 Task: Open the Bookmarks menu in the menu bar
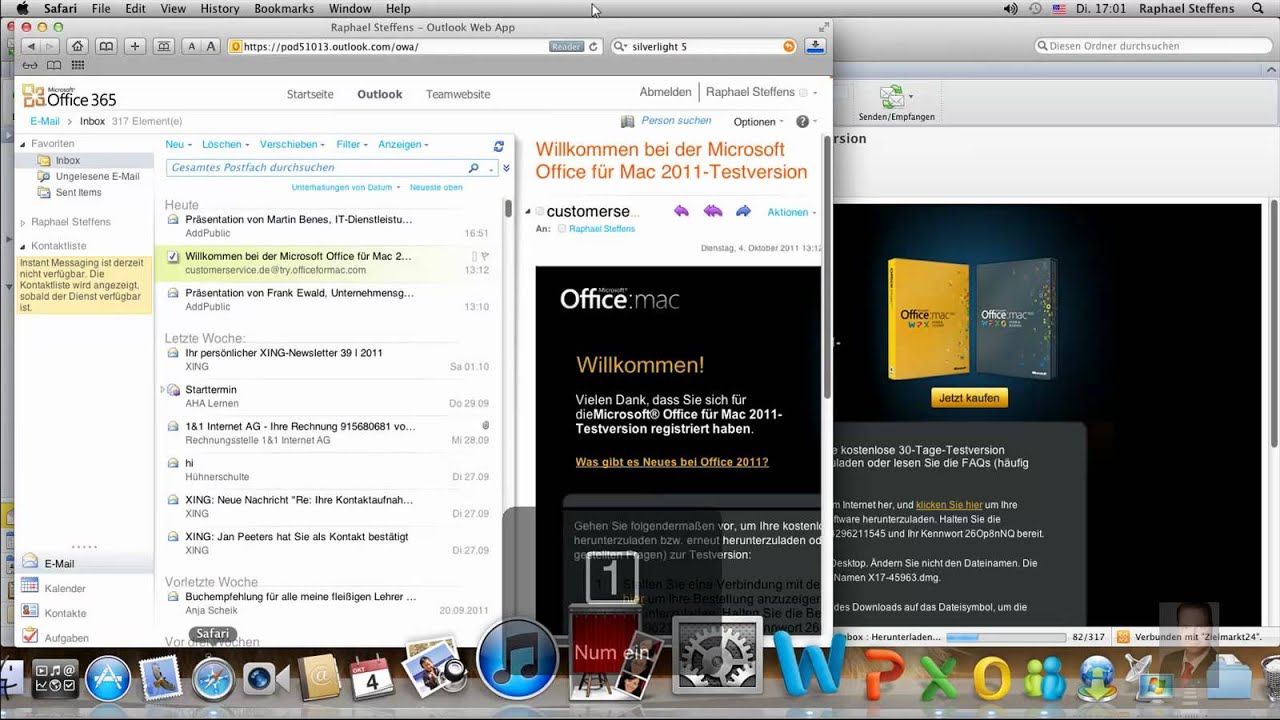click(284, 9)
